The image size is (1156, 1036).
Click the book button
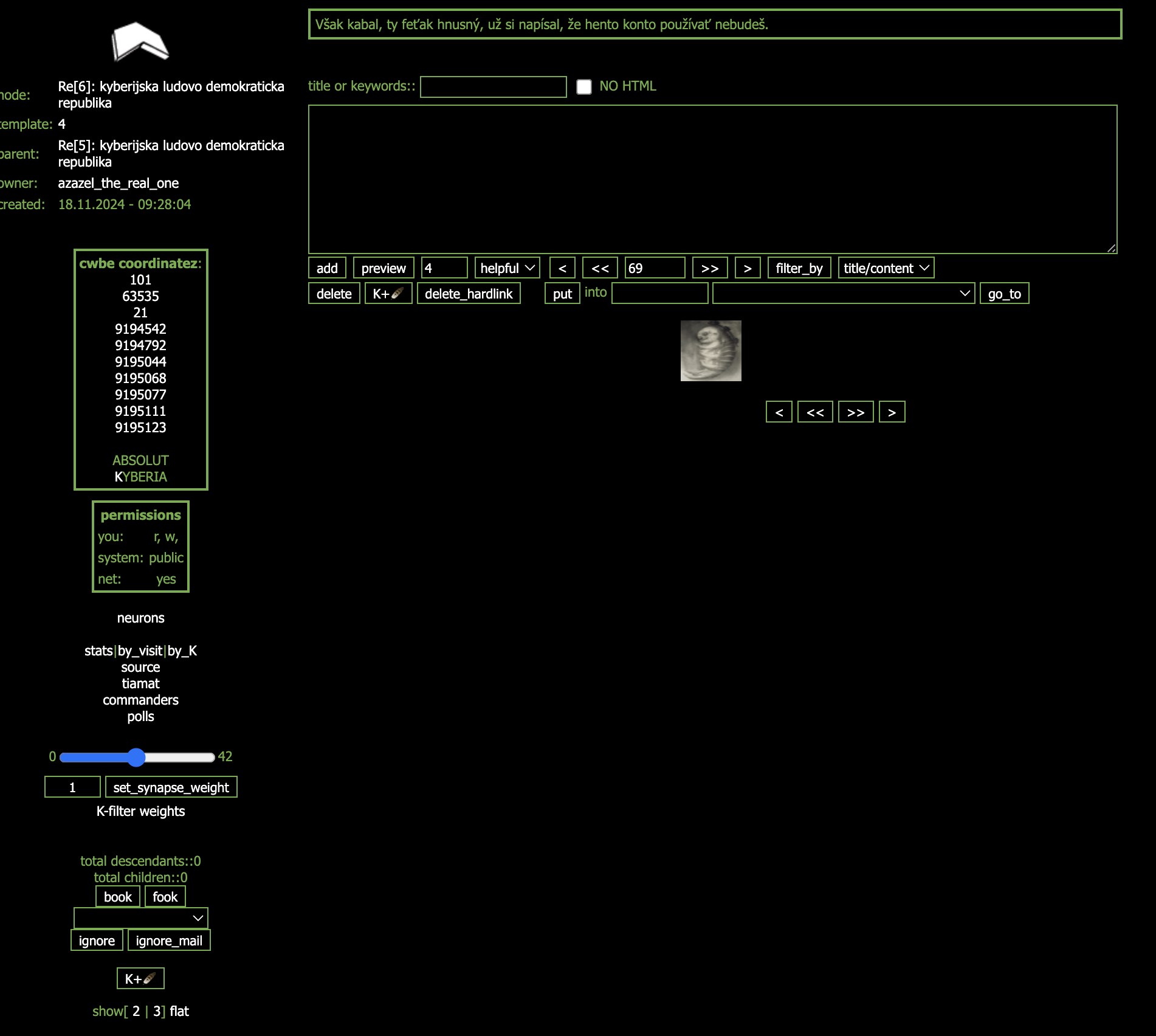[x=118, y=897]
